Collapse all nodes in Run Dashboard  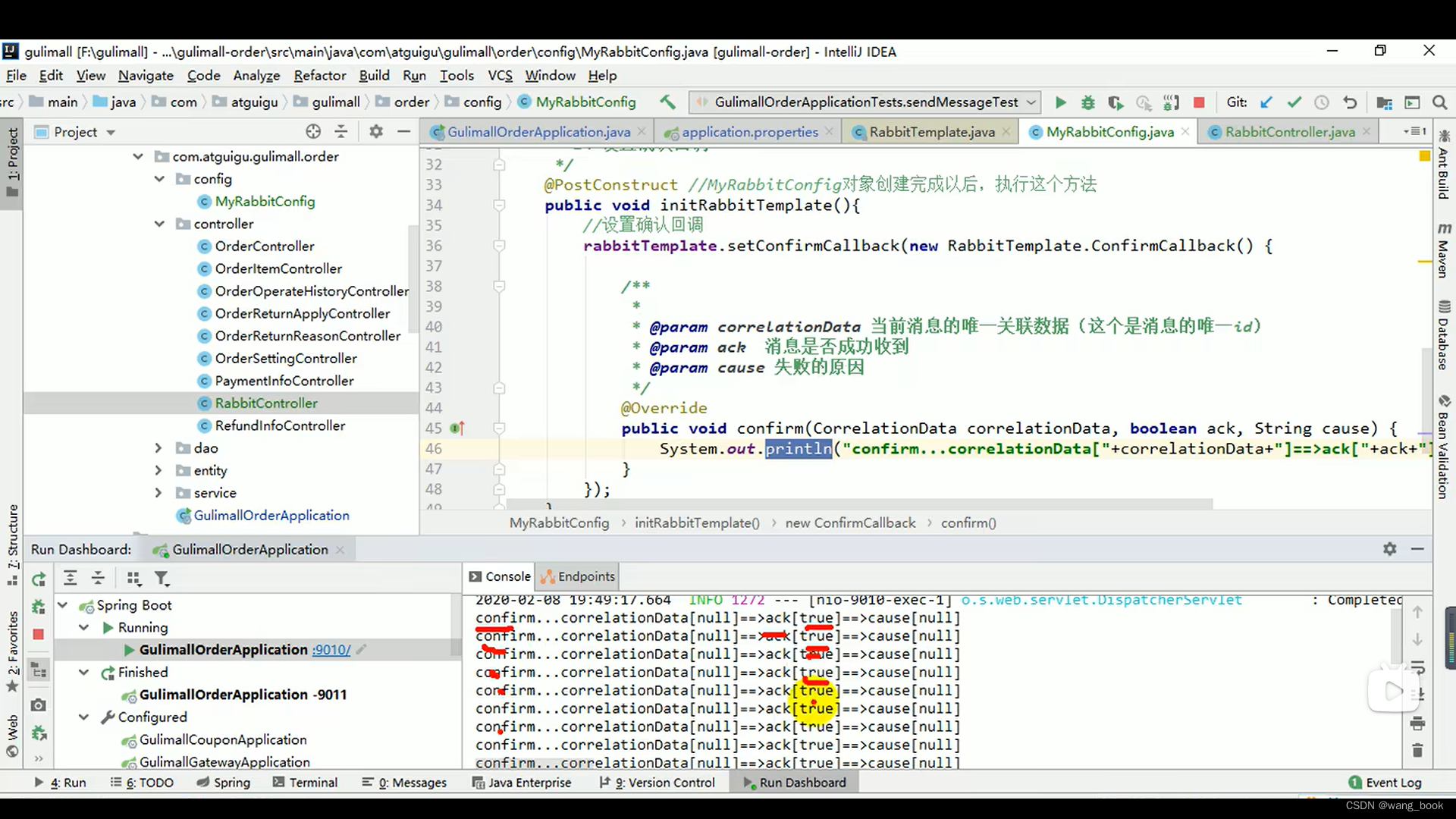coord(98,578)
